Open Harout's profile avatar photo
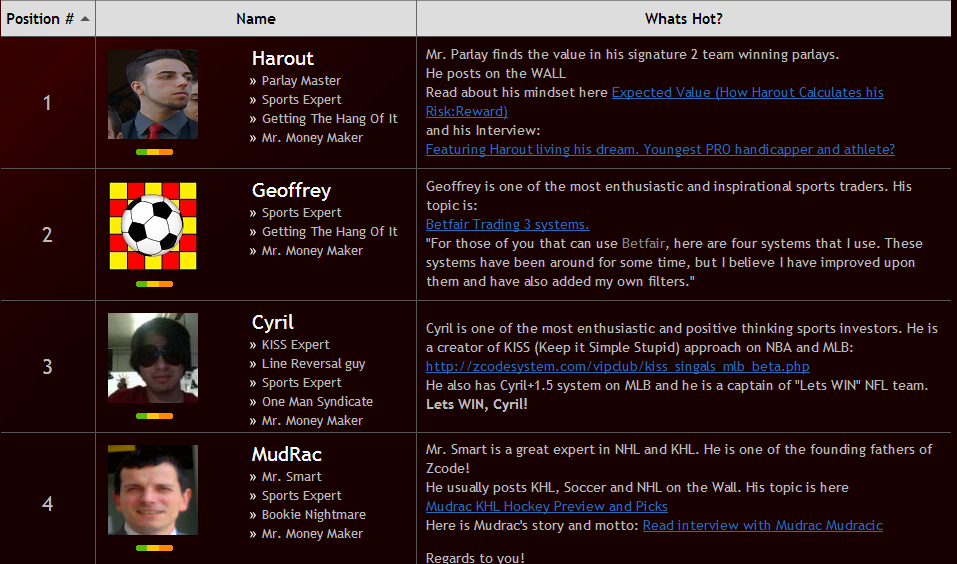The height and width of the screenshot is (564, 957). tap(153, 94)
